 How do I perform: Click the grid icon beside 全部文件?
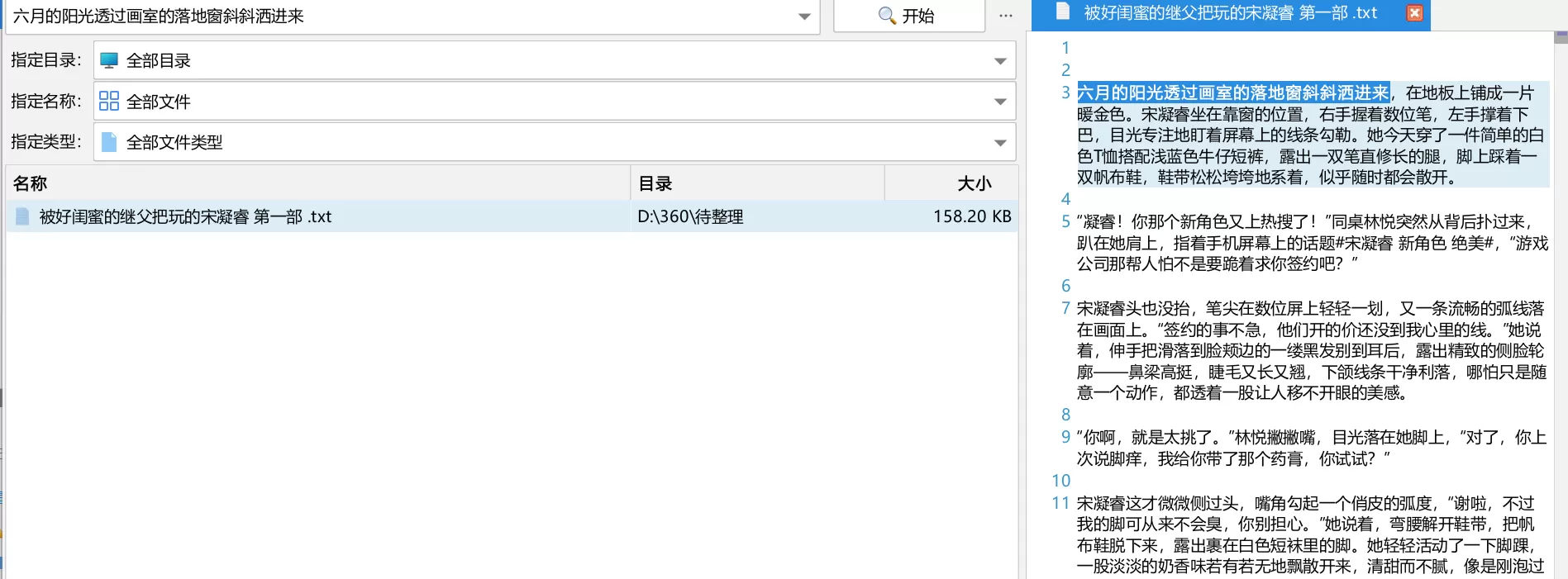pos(108,101)
